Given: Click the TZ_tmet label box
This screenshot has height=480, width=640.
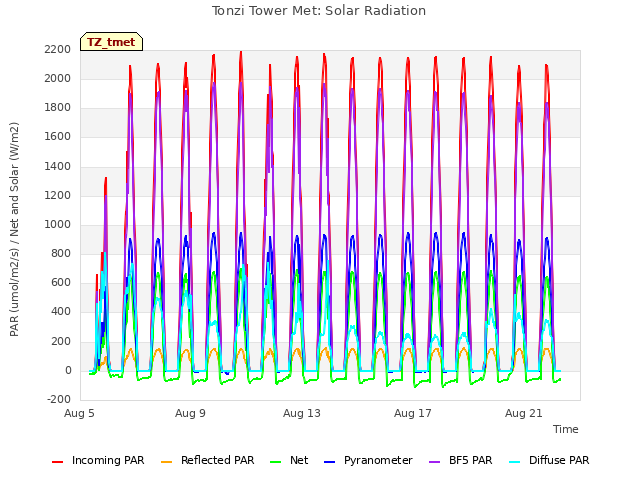Looking at the screenshot, I should [111, 42].
